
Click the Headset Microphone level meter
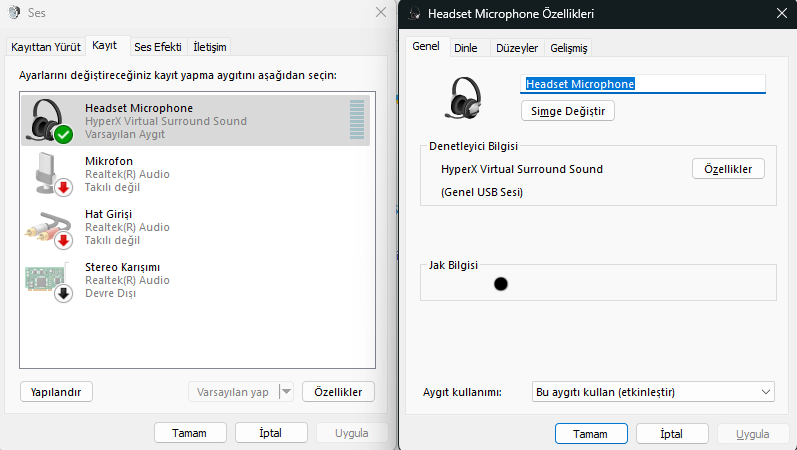click(x=357, y=119)
